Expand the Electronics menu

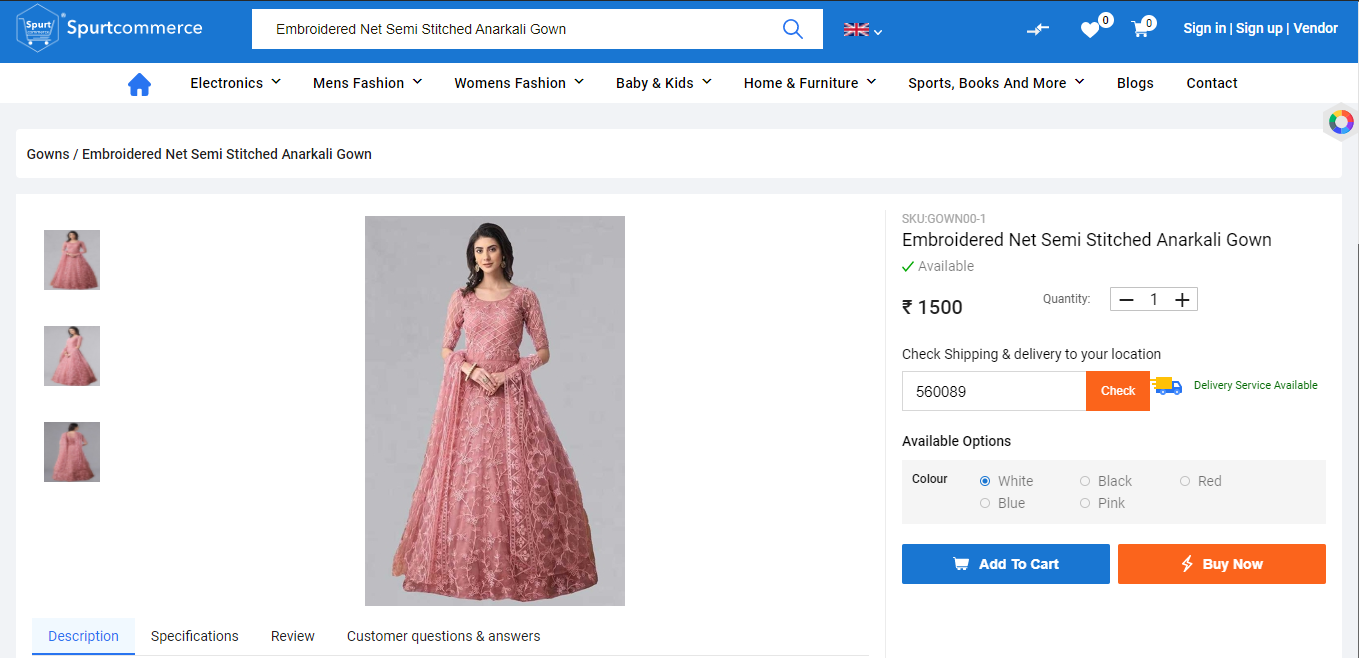(x=235, y=83)
